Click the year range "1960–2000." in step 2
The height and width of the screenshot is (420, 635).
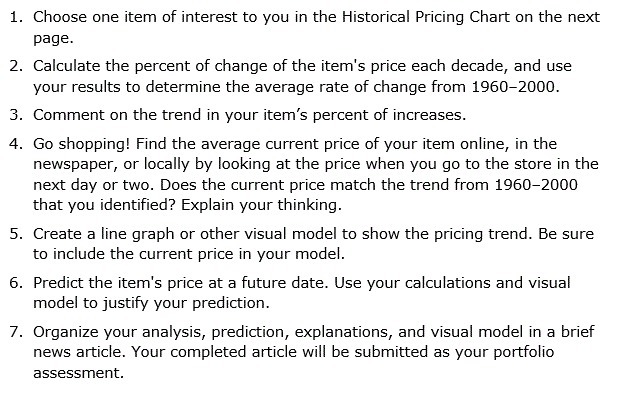coord(515,87)
